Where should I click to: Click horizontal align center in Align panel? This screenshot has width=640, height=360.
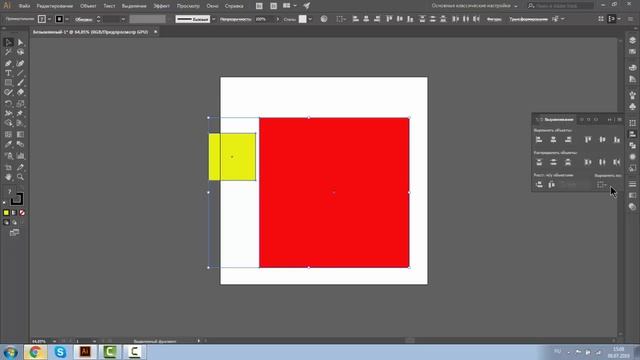point(553,140)
